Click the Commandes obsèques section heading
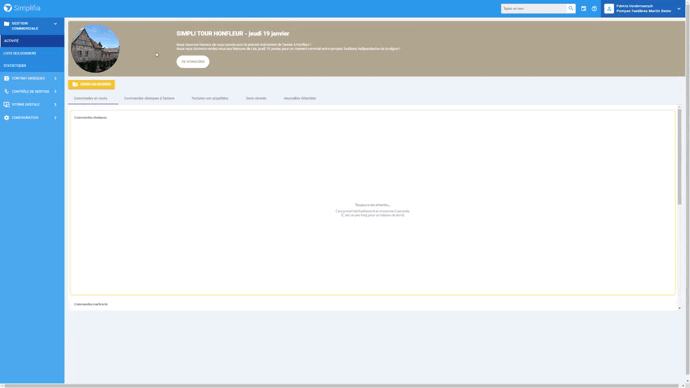Image resolution: width=690 pixels, height=388 pixels. coord(90,117)
